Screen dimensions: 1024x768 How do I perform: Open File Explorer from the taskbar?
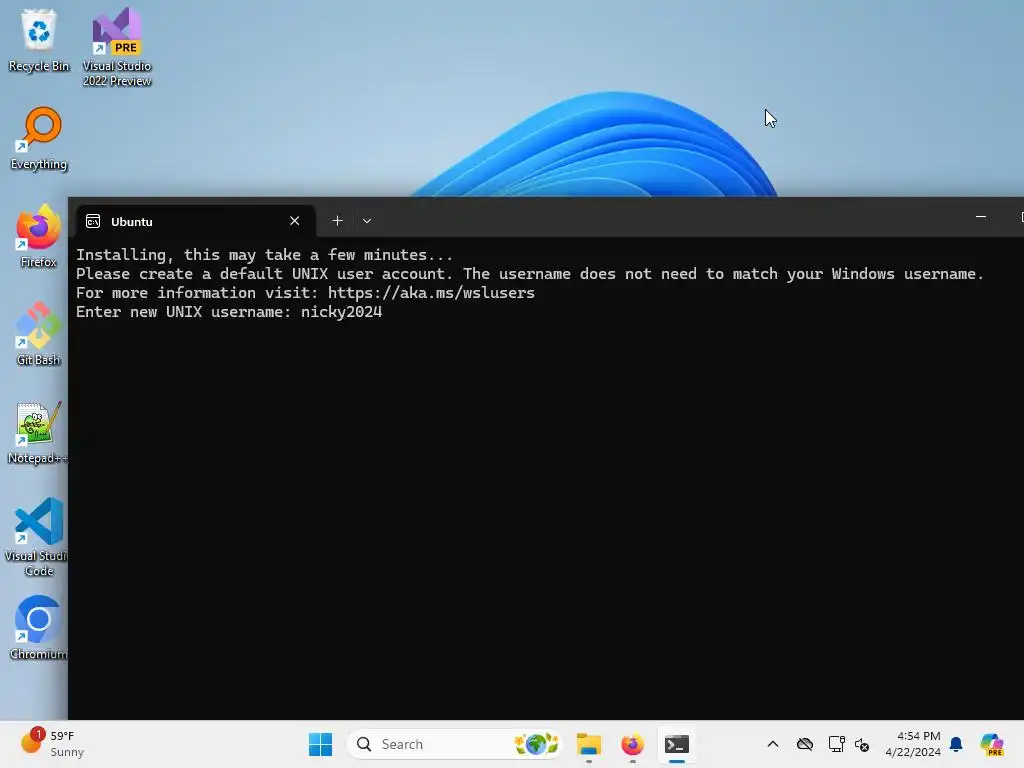tap(588, 744)
